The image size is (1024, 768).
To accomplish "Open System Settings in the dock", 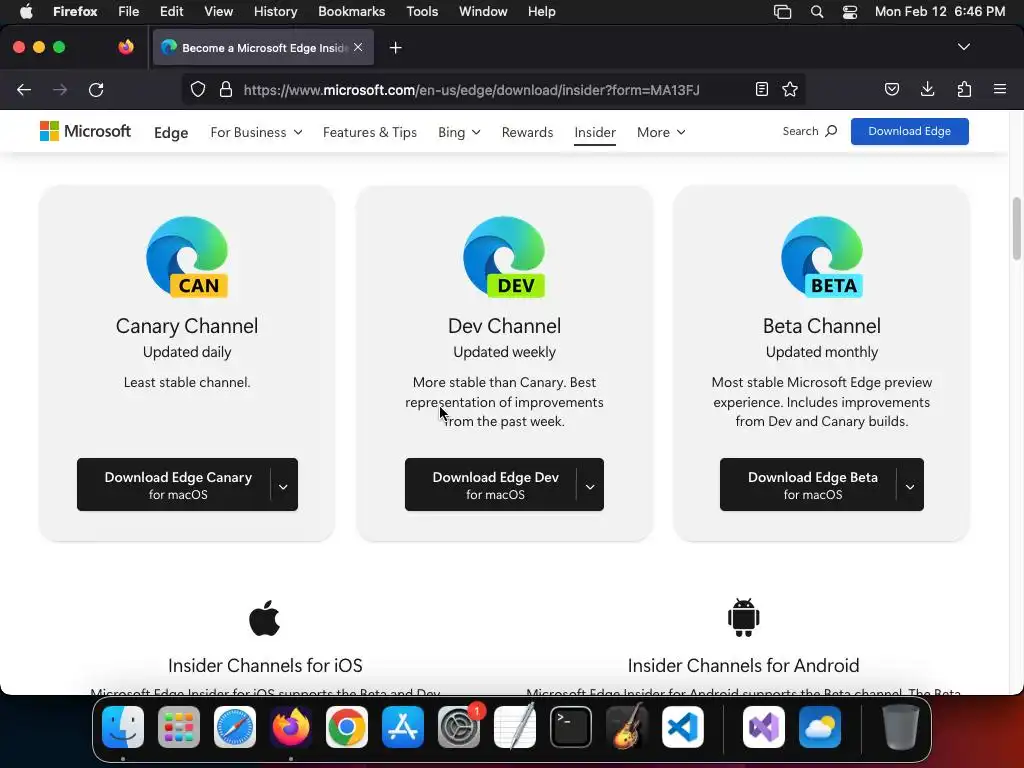I will click(458, 727).
